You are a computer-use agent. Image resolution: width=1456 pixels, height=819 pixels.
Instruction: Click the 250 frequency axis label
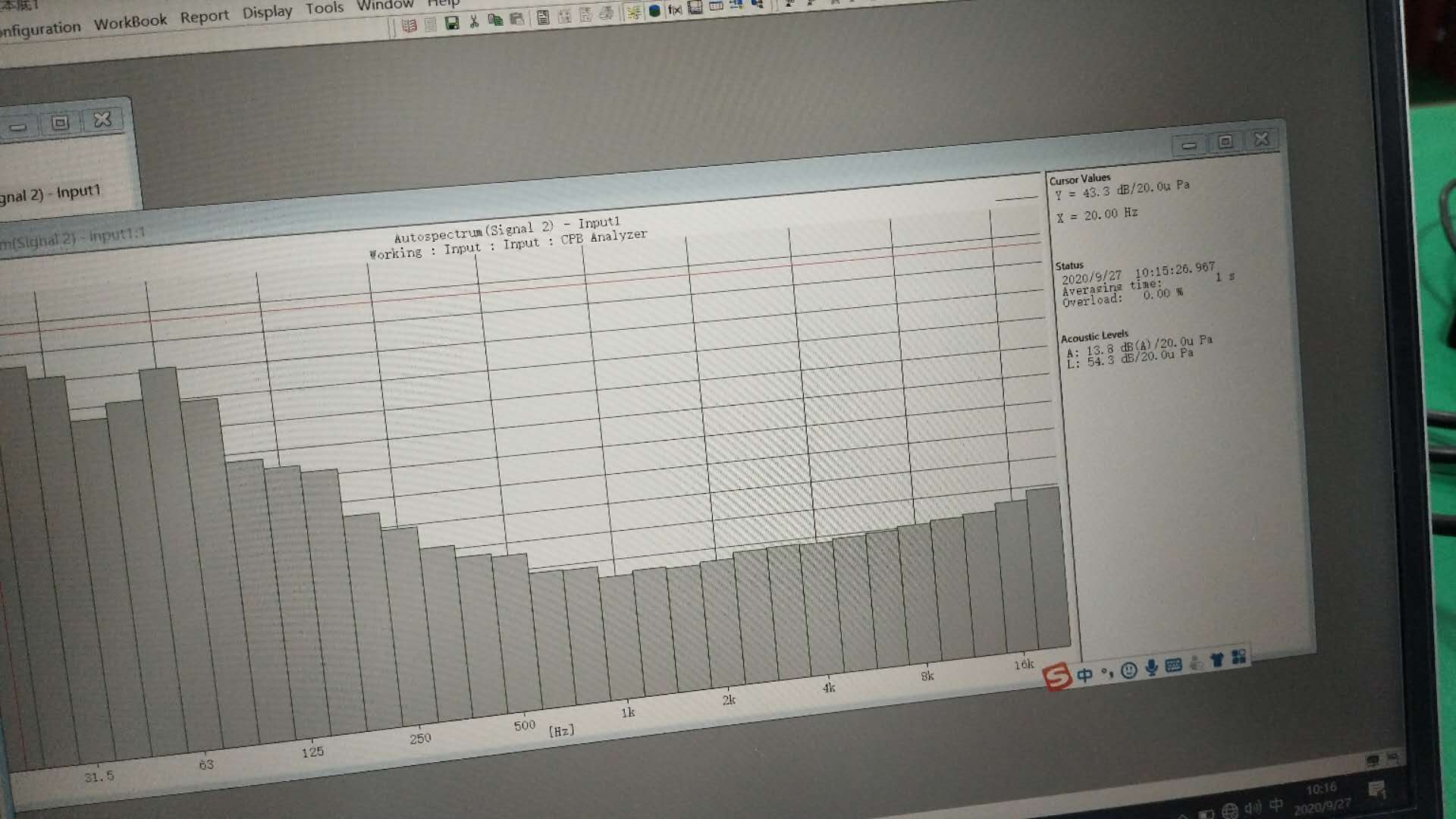coord(420,738)
